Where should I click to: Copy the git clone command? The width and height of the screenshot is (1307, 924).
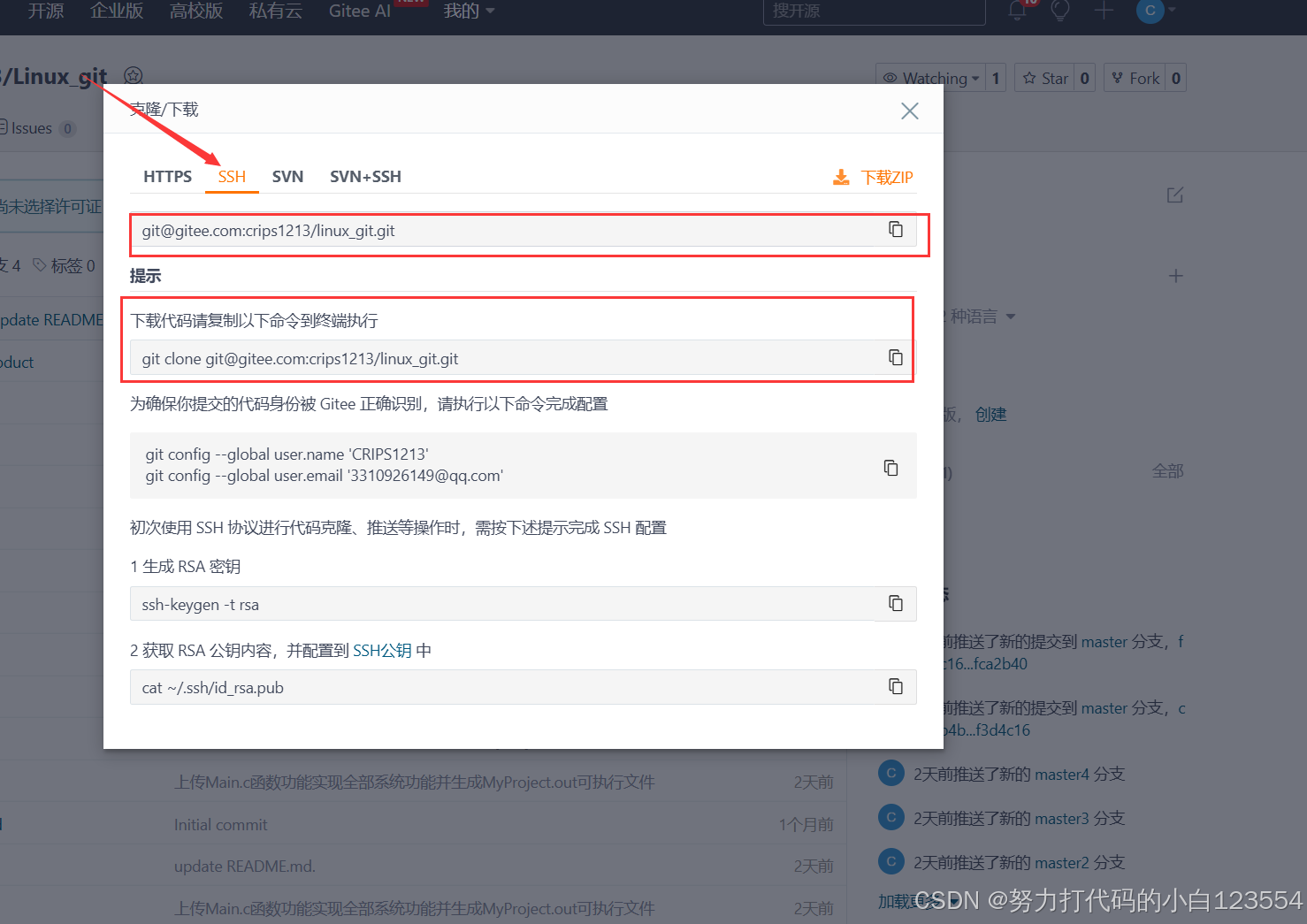(x=896, y=357)
